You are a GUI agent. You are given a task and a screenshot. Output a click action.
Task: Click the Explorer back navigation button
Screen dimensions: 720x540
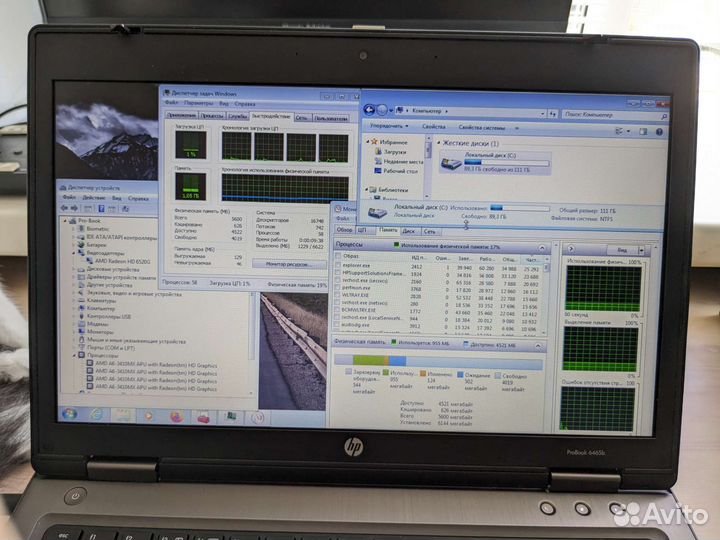(x=369, y=110)
